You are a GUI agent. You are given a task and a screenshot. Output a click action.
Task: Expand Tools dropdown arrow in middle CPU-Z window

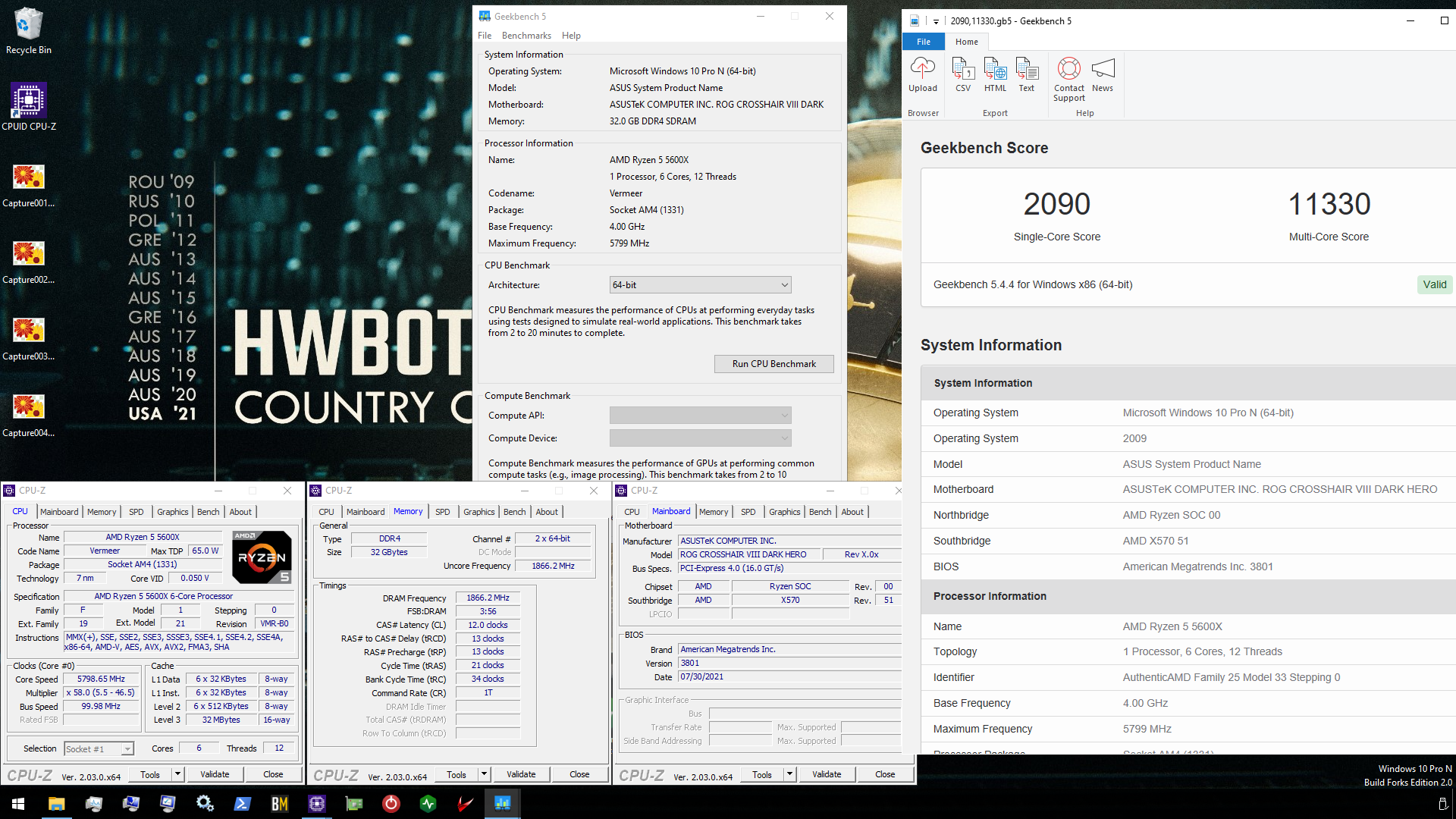[484, 775]
